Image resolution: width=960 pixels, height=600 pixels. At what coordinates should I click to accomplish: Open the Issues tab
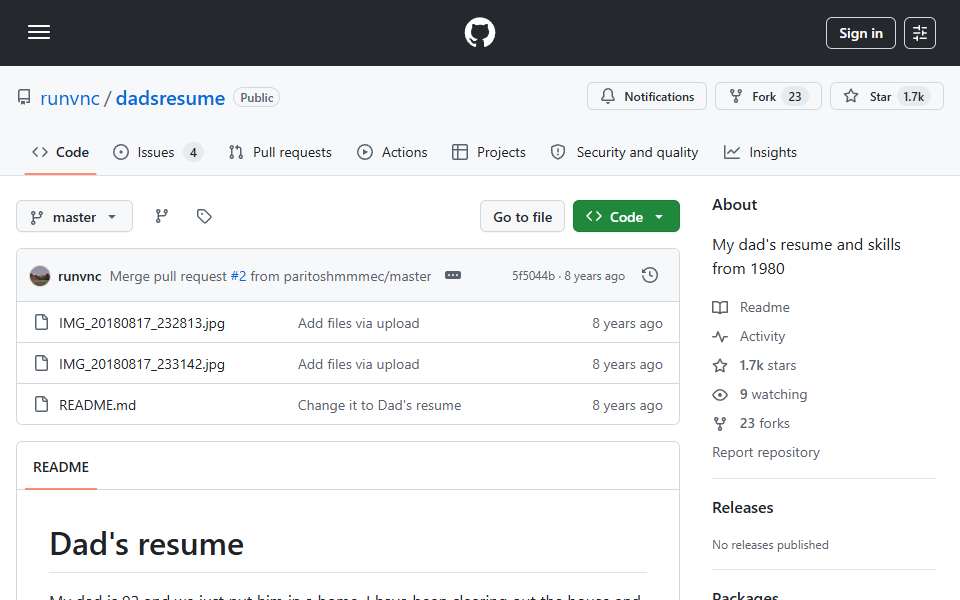[157, 152]
